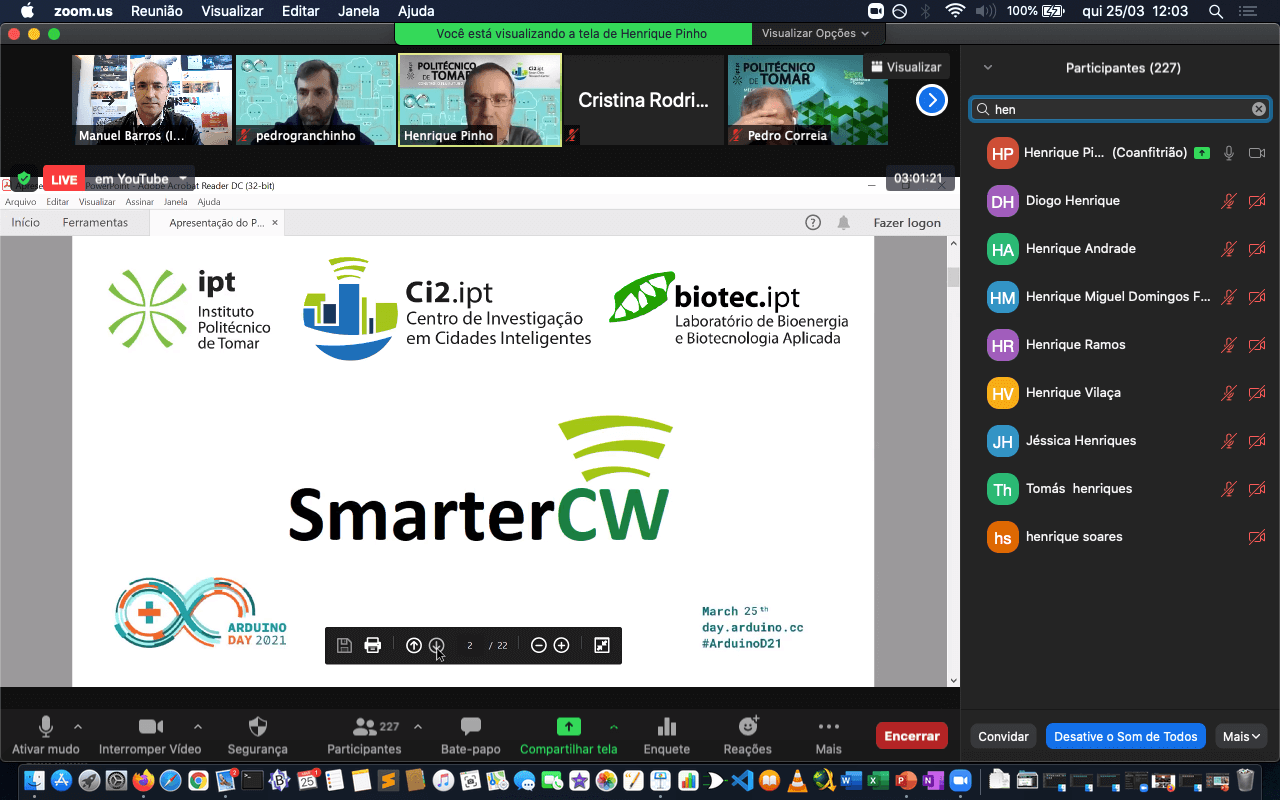The image size is (1280, 800).
Task: Click the HP avatar of Henrique Pinho
Action: click(1002, 153)
